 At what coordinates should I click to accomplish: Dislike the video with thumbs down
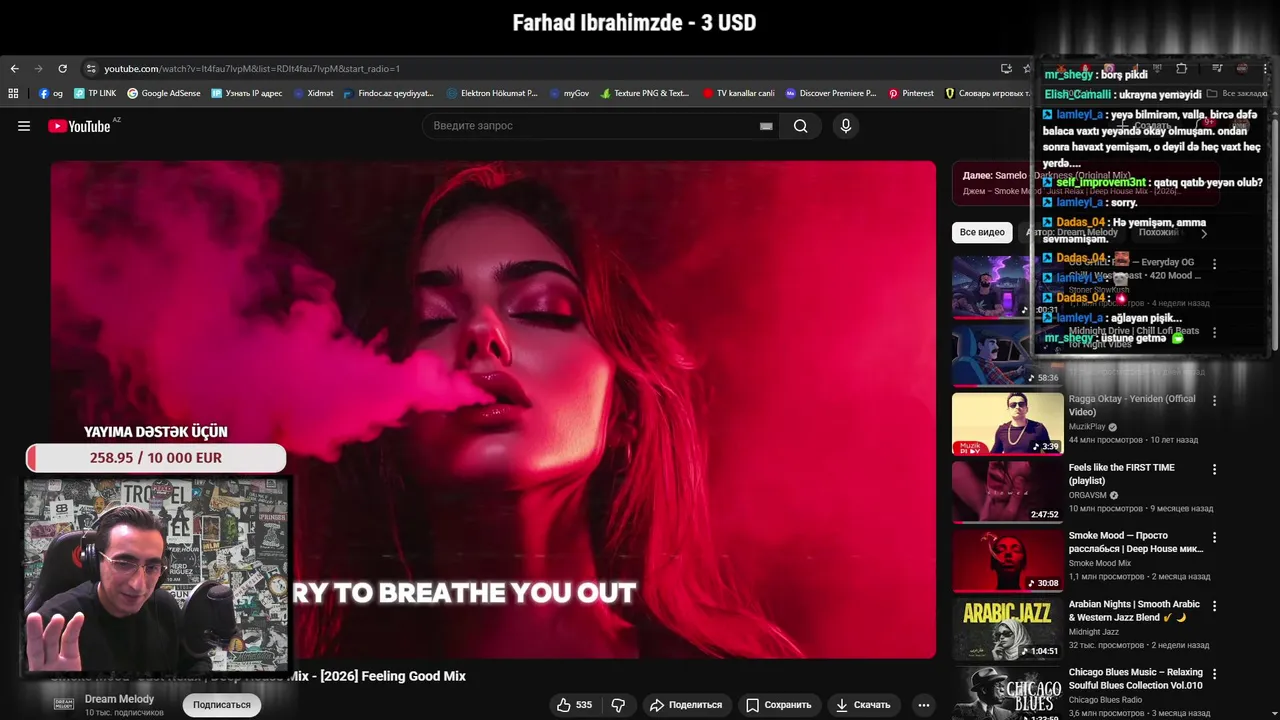(x=618, y=705)
